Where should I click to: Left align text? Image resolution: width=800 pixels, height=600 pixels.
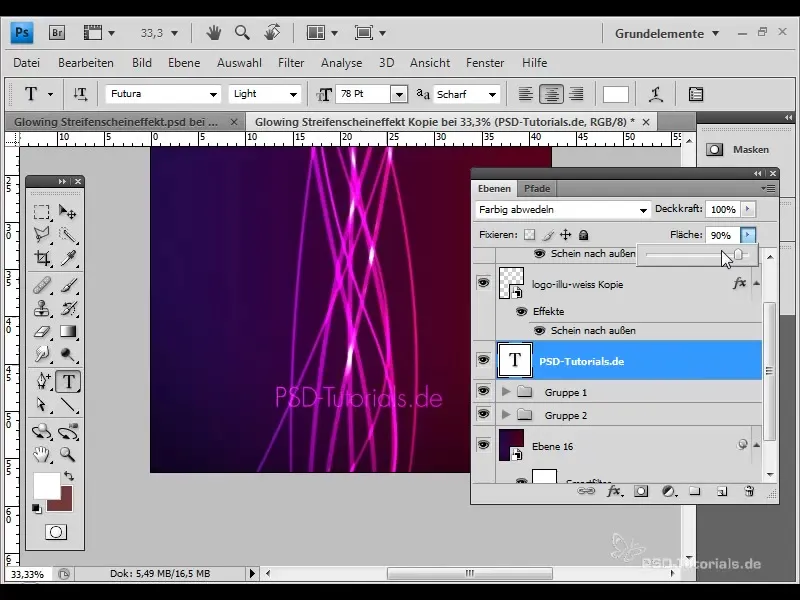click(x=526, y=94)
